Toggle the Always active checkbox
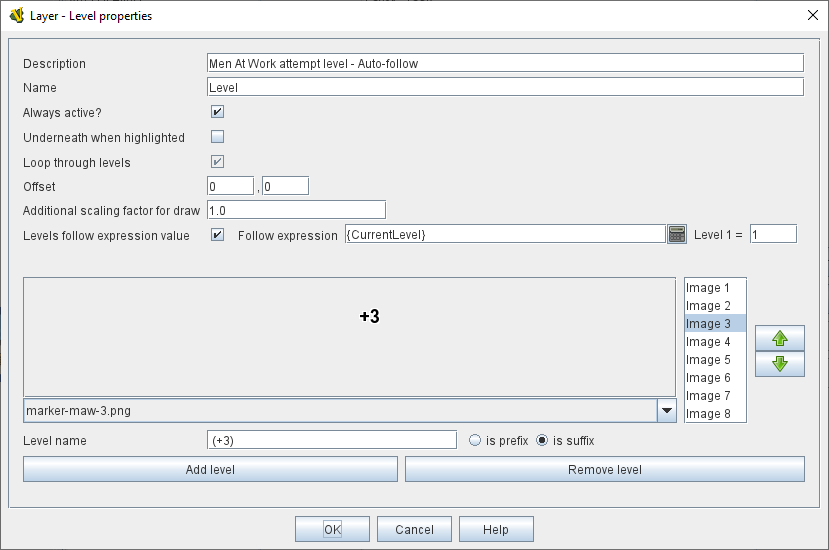Viewport: 829px width, 550px height. tap(217, 112)
